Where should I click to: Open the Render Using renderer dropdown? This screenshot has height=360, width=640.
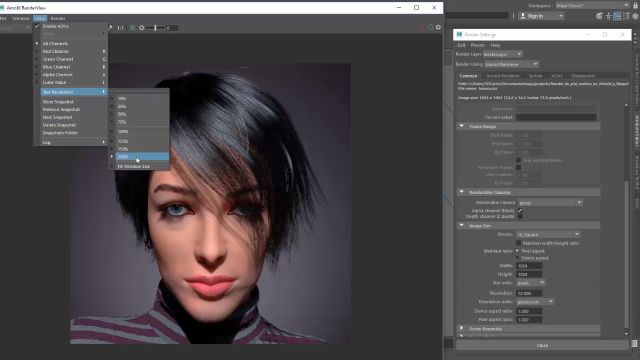(511, 64)
